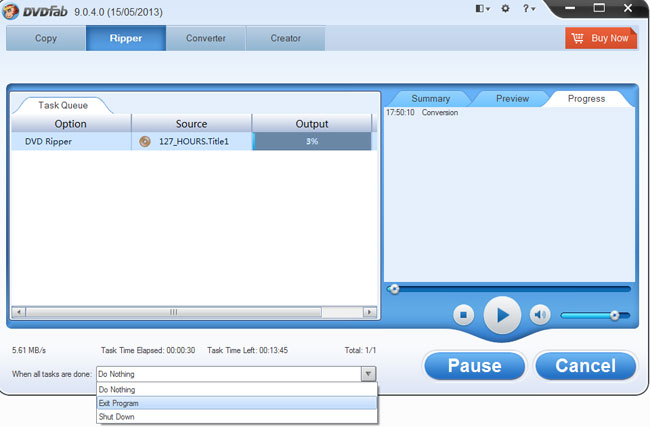The width and height of the screenshot is (650, 427).
Task: Choose 'Shut Down' from the list
Action: point(237,417)
